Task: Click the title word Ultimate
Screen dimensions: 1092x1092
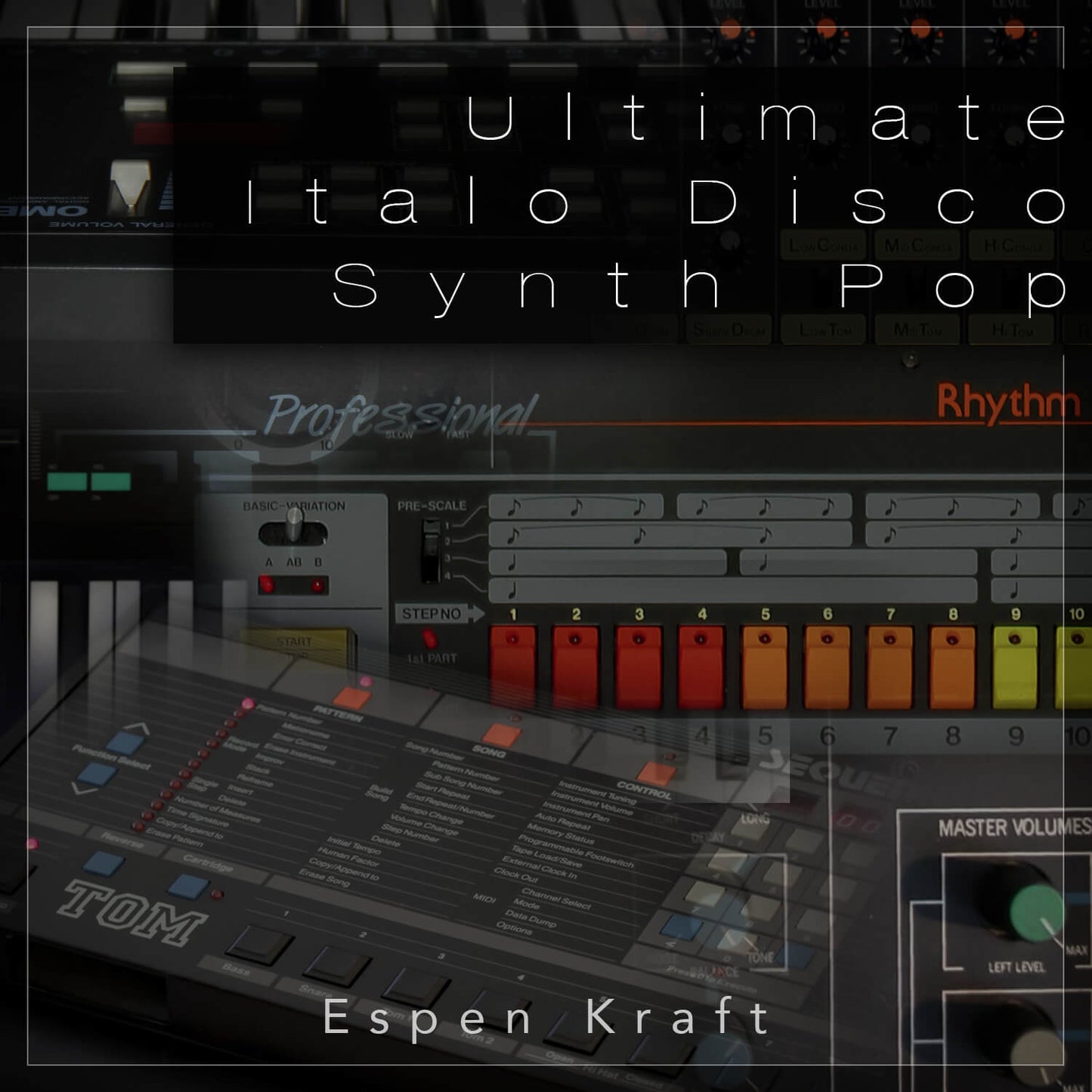Action: pos(766,117)
